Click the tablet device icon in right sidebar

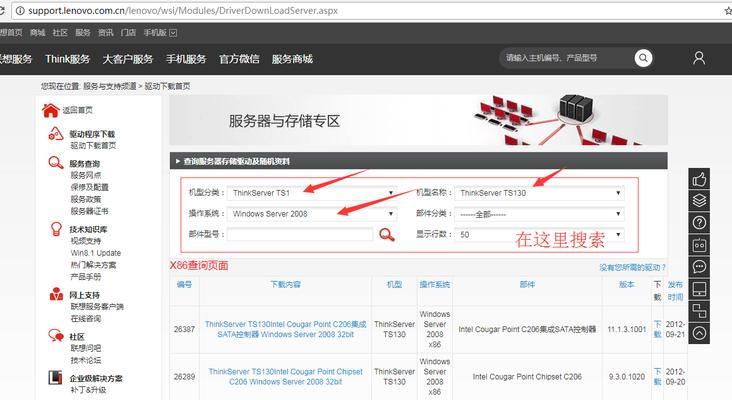pos(699,289)
